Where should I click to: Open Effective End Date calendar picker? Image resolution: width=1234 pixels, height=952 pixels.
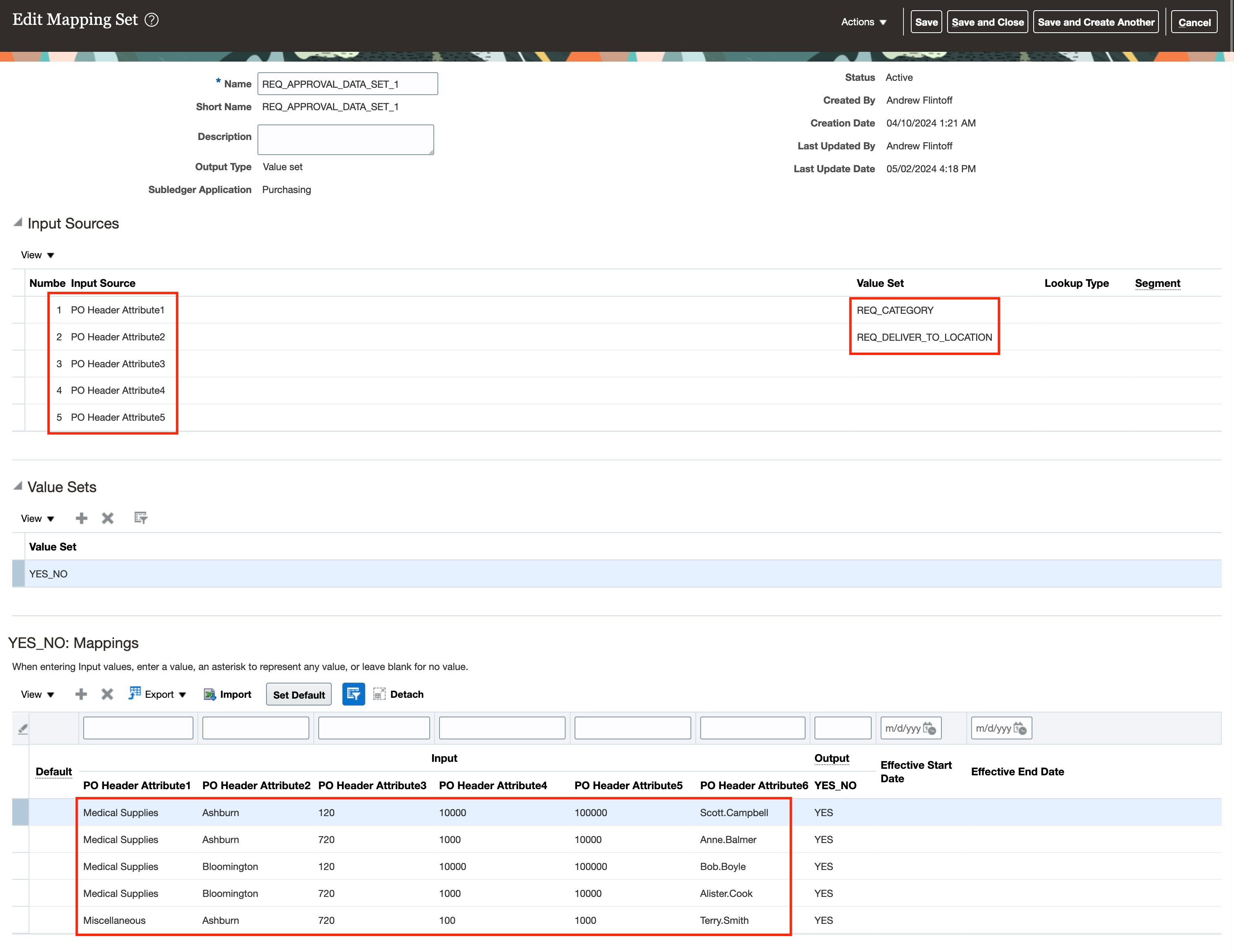pyautogui.click(x=1020, y=728)
